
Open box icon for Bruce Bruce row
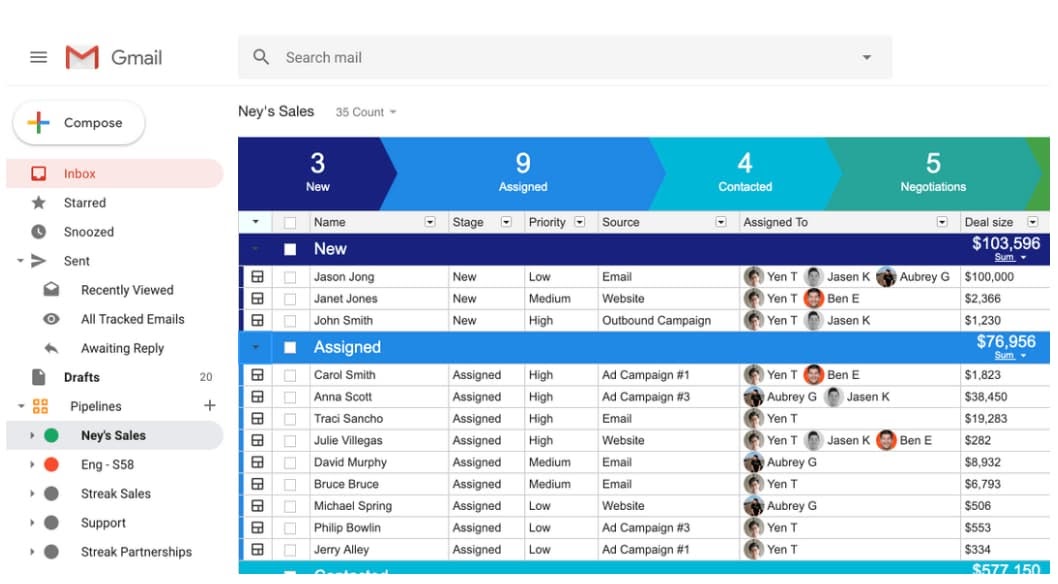pyautogui.click(x=257, y=484)
